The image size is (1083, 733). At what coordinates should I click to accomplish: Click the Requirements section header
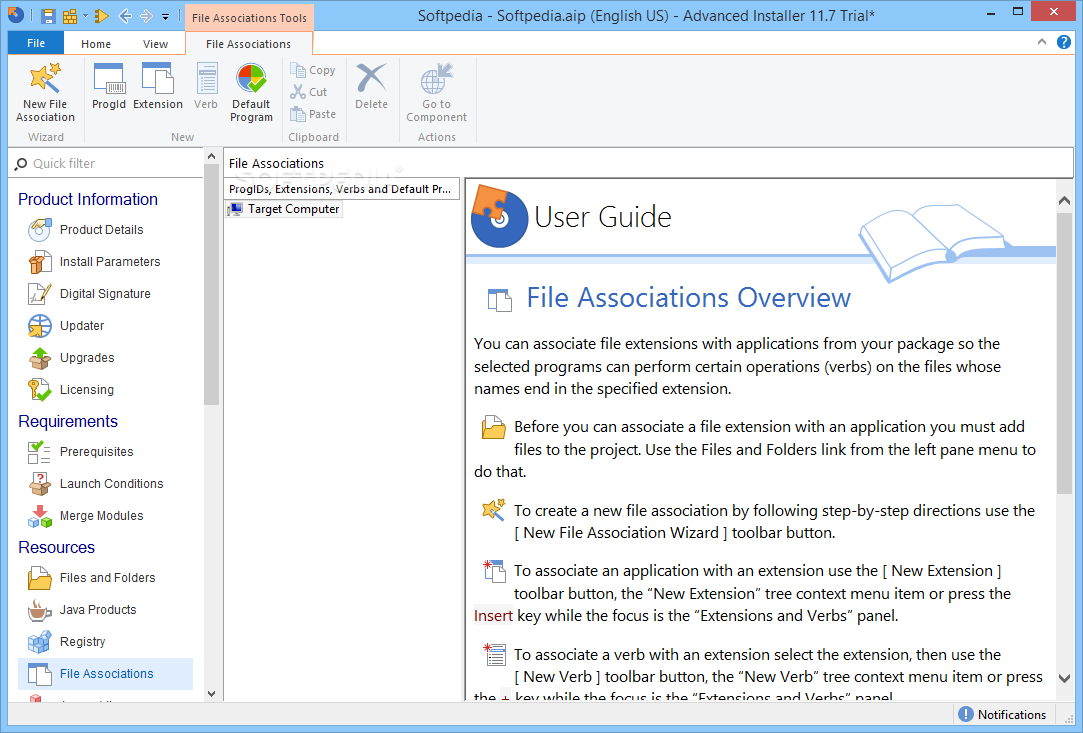[68, 421]
